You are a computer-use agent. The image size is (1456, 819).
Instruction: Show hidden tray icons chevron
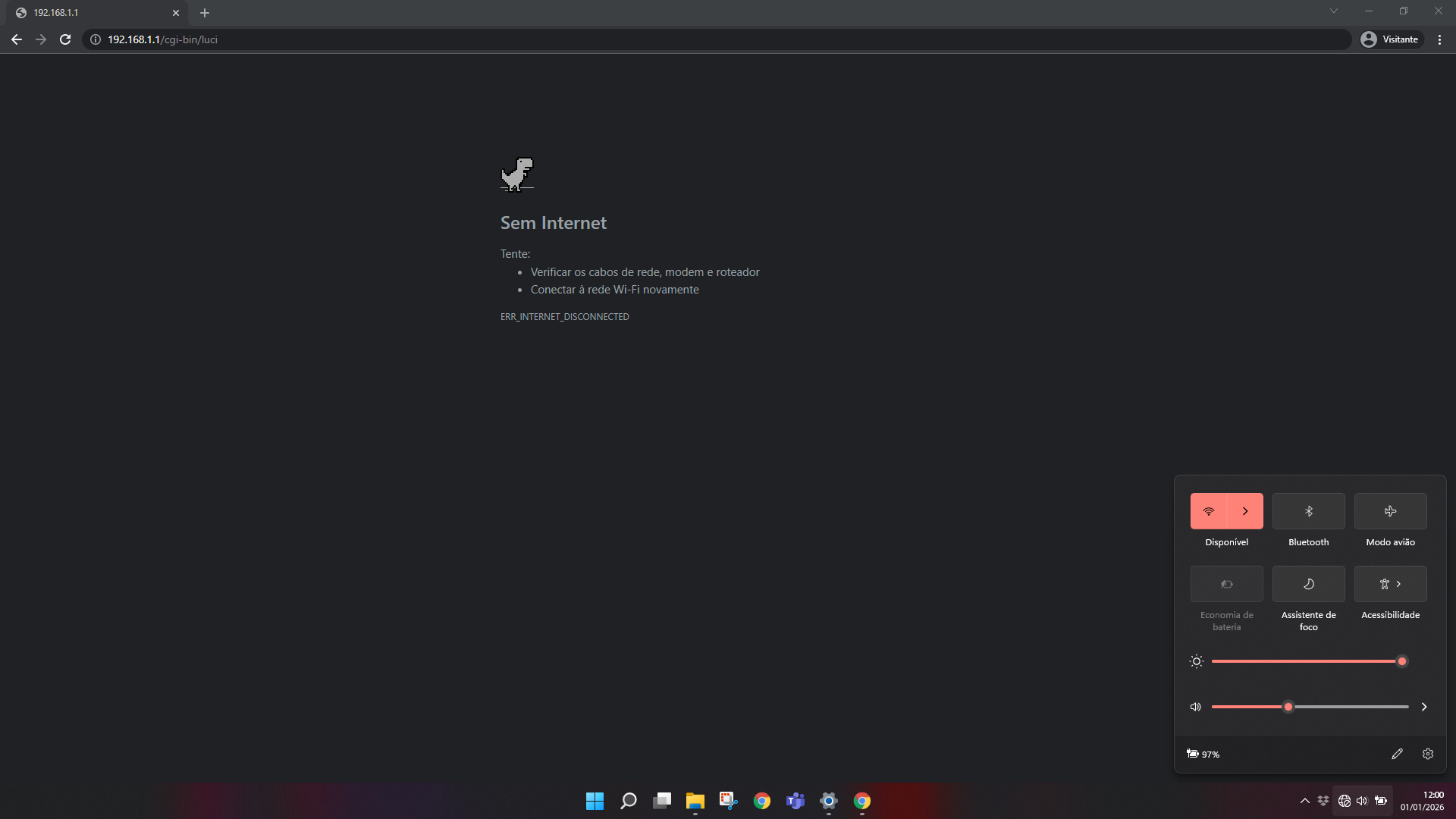pyautogui.click(x=1304, y=801)
